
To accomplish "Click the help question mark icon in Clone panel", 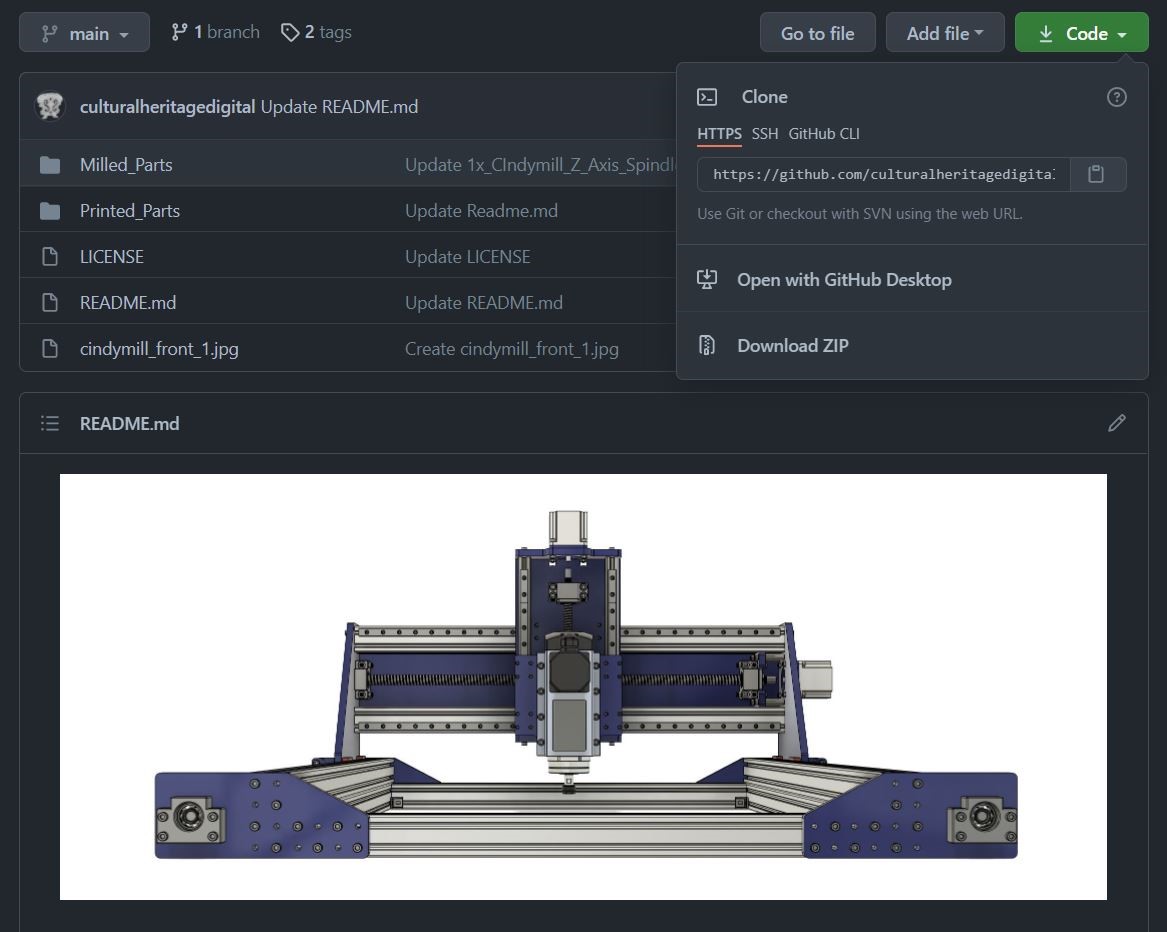I will pyautogui.click(x=1116, y=97).
